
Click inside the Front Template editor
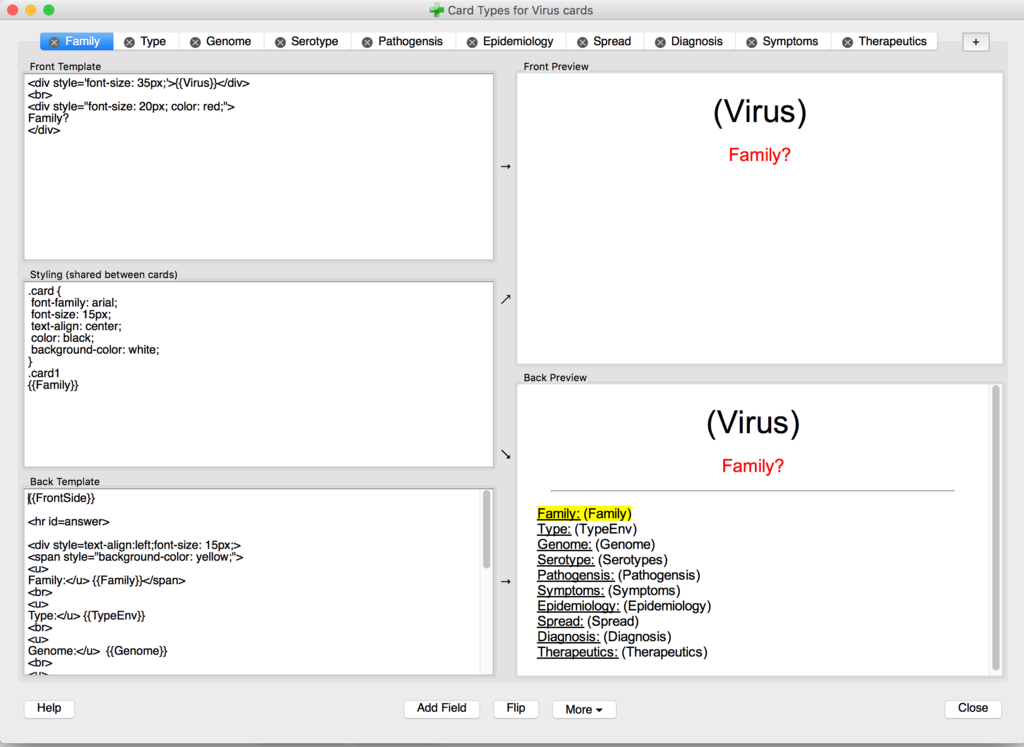click(x=258, y=190)
